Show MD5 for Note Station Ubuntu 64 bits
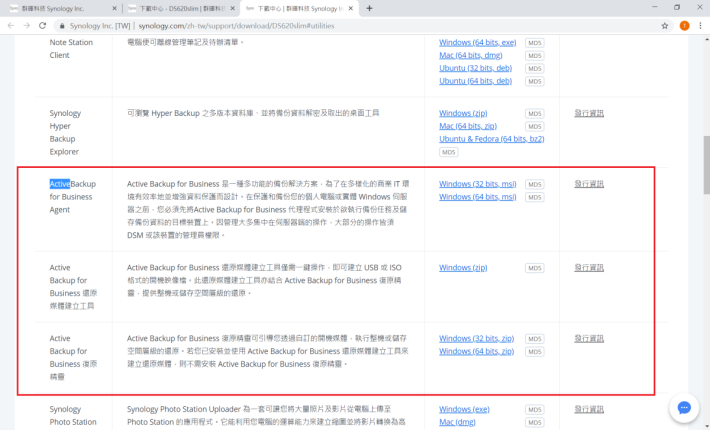 [x=534, y=81]
